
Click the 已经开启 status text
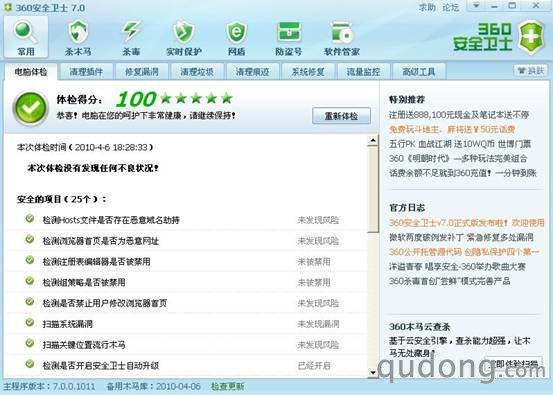click(314, 366)
